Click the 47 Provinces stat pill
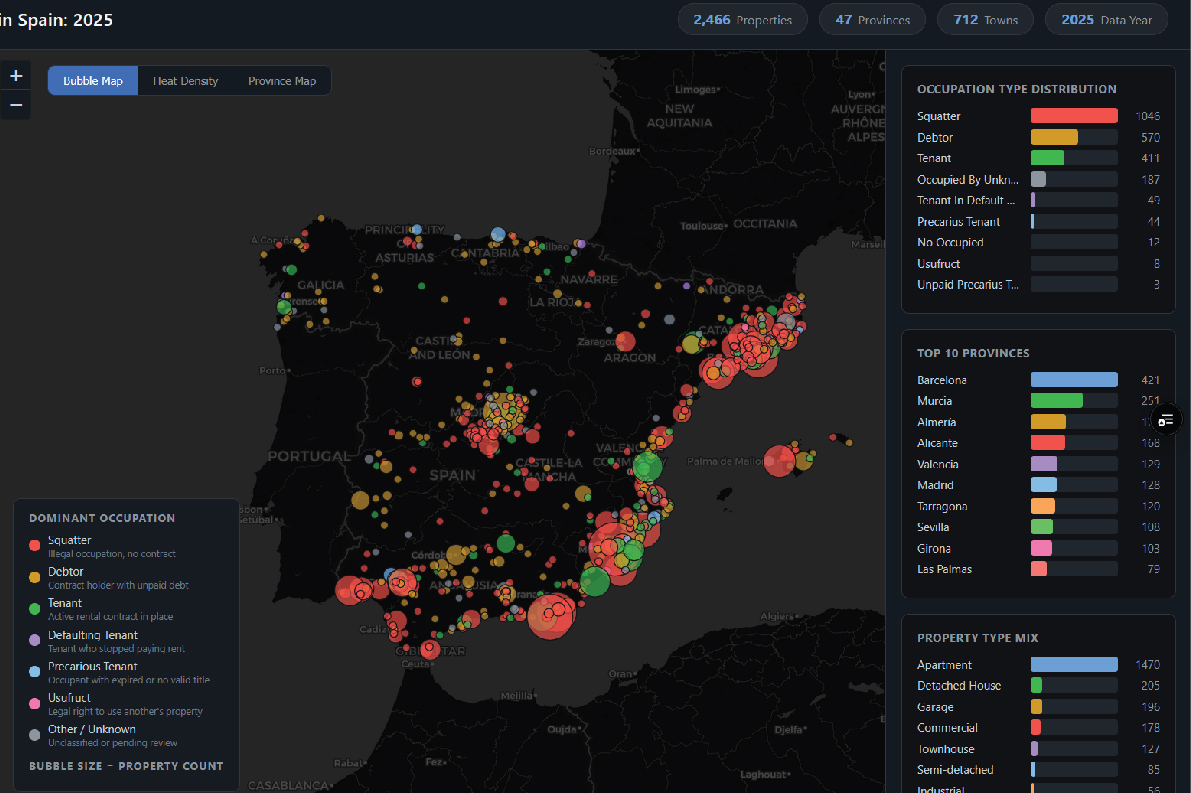This screenshot has height=793, width=1191. 872,18
